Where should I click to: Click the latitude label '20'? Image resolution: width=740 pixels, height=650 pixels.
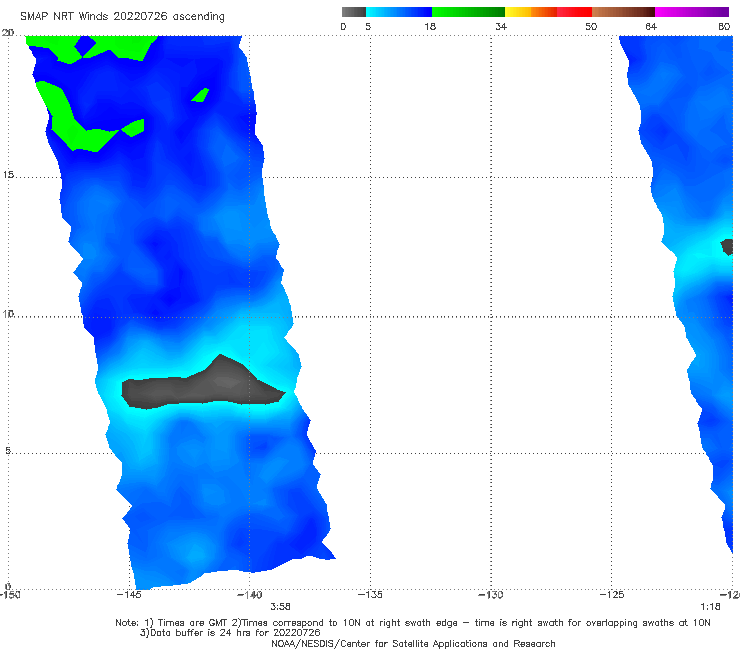tap(8, 33)
